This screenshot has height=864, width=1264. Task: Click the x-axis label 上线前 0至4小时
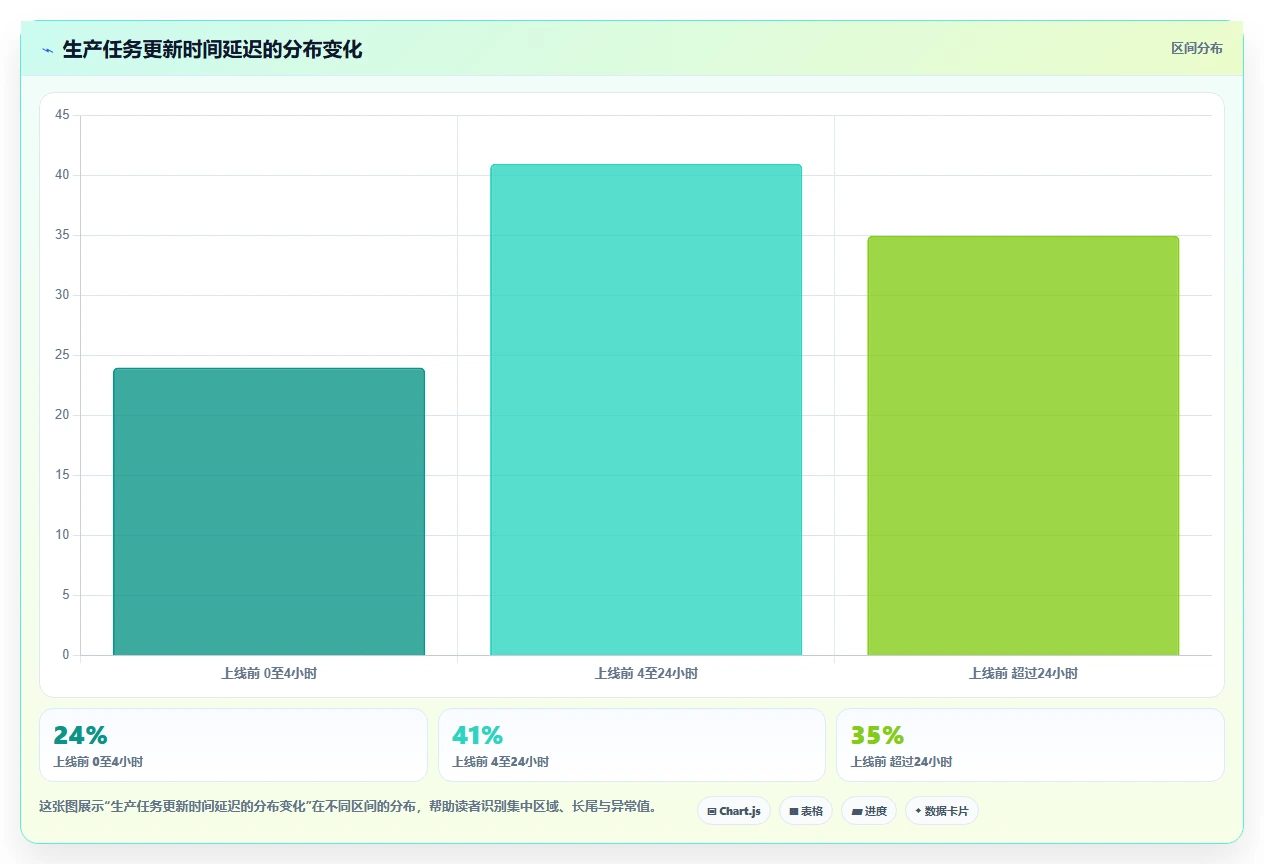tap(269, 674)
